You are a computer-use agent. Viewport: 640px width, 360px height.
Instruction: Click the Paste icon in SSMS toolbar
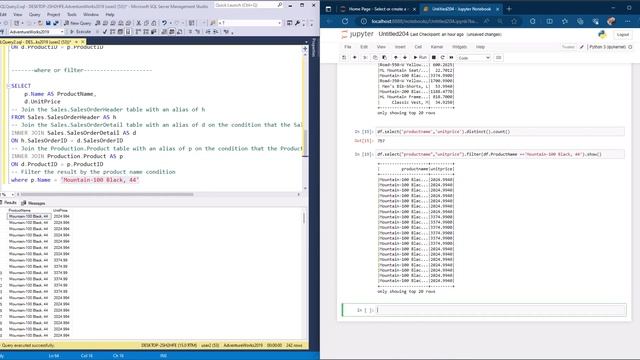click(x=154, y=23)
